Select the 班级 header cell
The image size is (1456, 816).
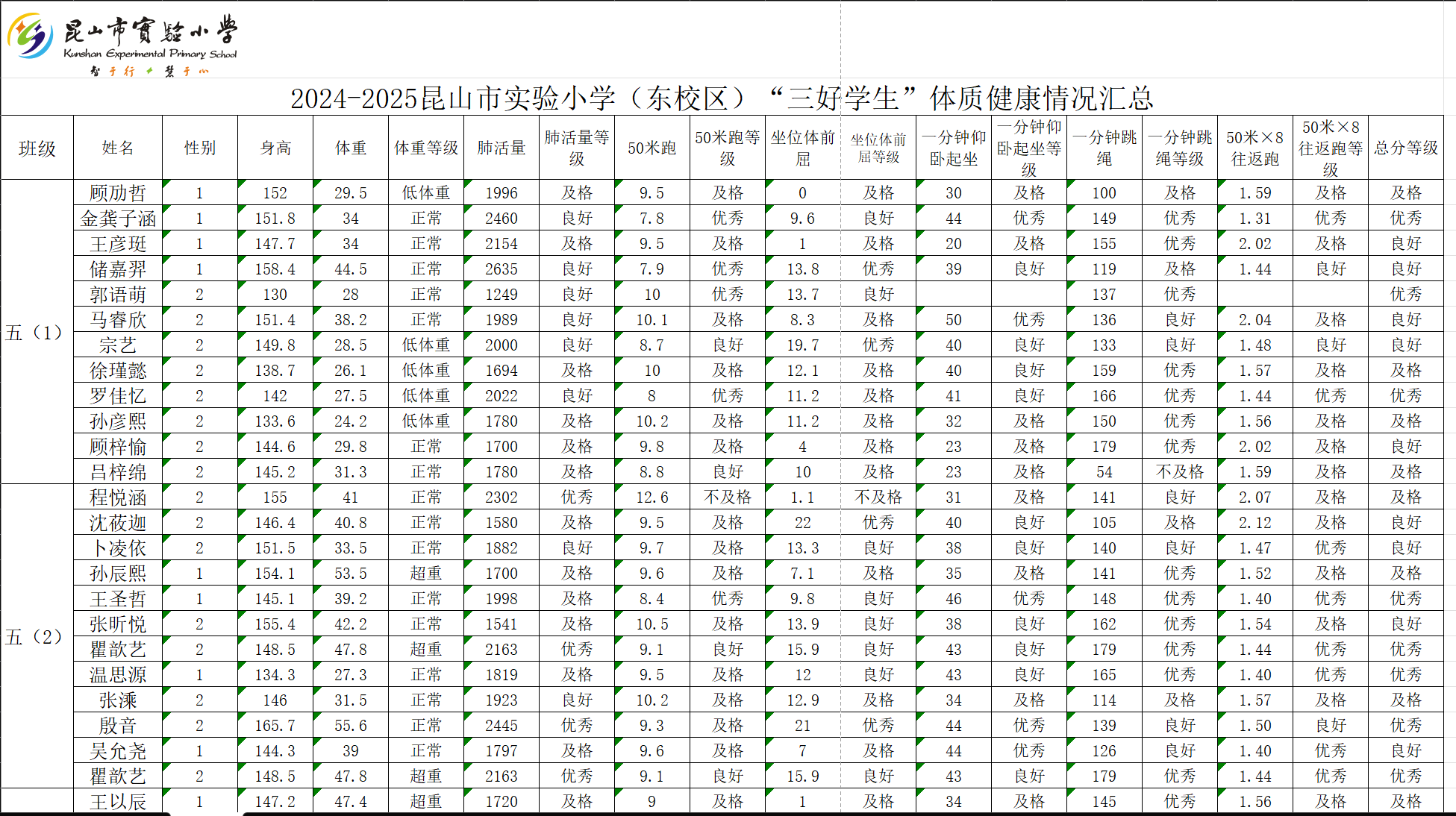coord(37,148)
